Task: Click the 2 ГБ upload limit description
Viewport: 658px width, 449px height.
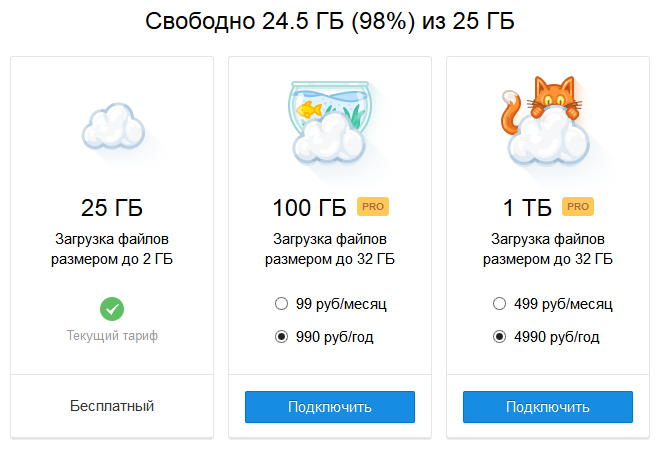Action: pos(112,249)
